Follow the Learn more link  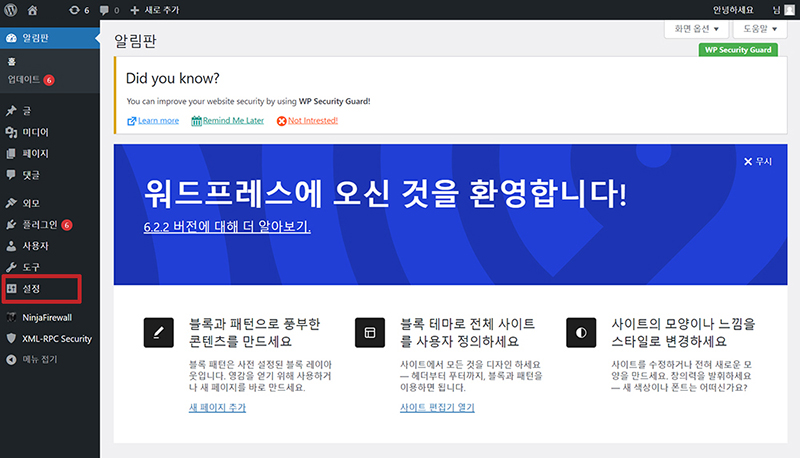pyautogui.click(x=159, y=121)
